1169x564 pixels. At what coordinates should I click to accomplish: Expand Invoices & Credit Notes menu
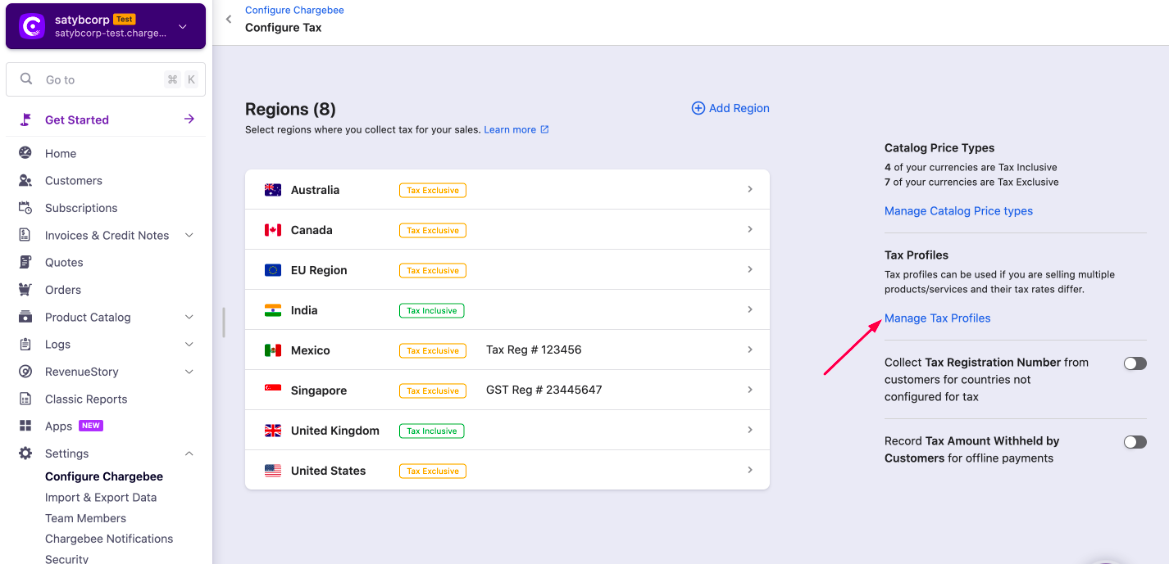[x=189, y=235]
